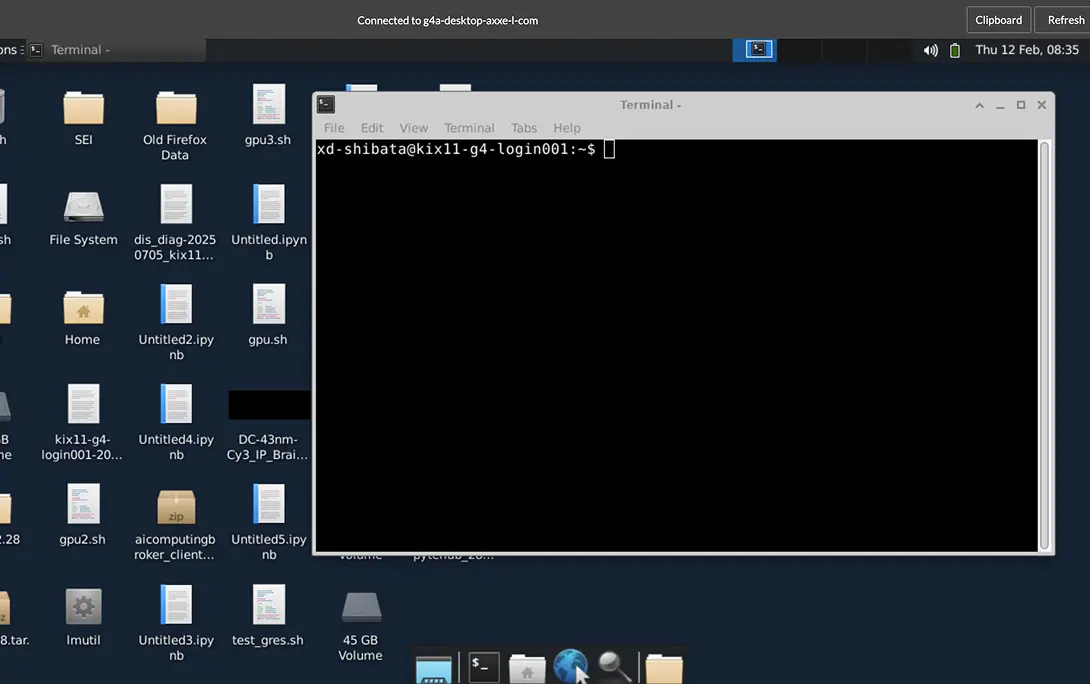
Task: Select the Terminal taskbar window button
Action: click(x=115, y=50)
